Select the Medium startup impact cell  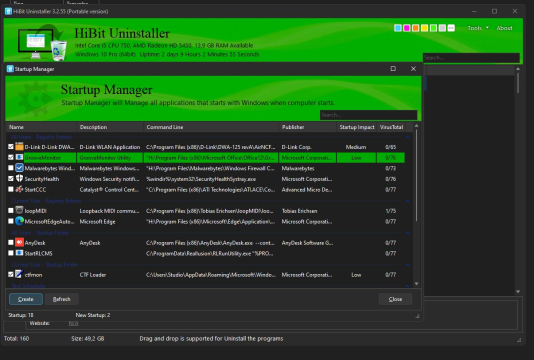356,147
